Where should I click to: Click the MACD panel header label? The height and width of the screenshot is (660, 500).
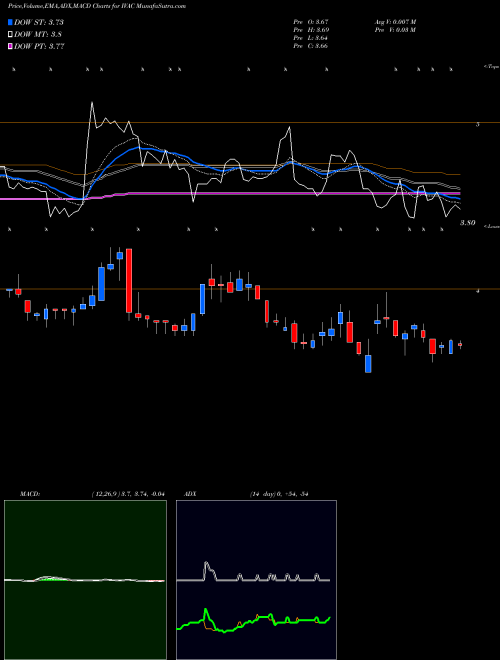coord(30,494)
